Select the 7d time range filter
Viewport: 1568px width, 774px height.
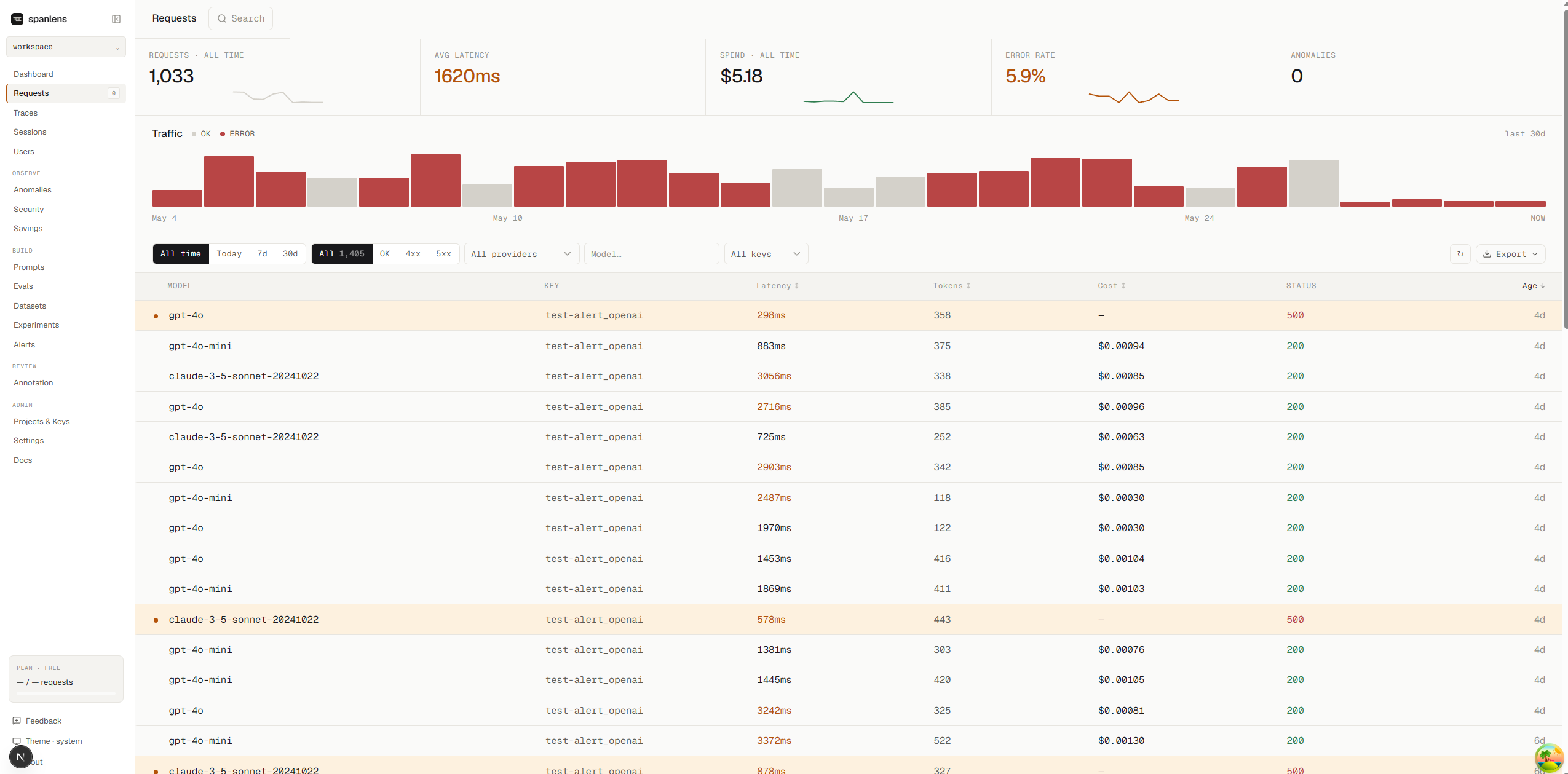pos(263,254)
